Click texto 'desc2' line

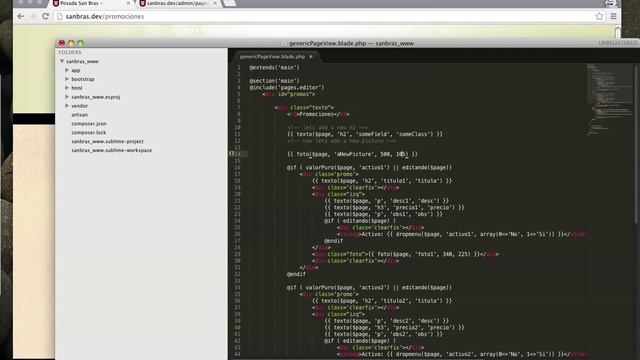tap(387, 321)
